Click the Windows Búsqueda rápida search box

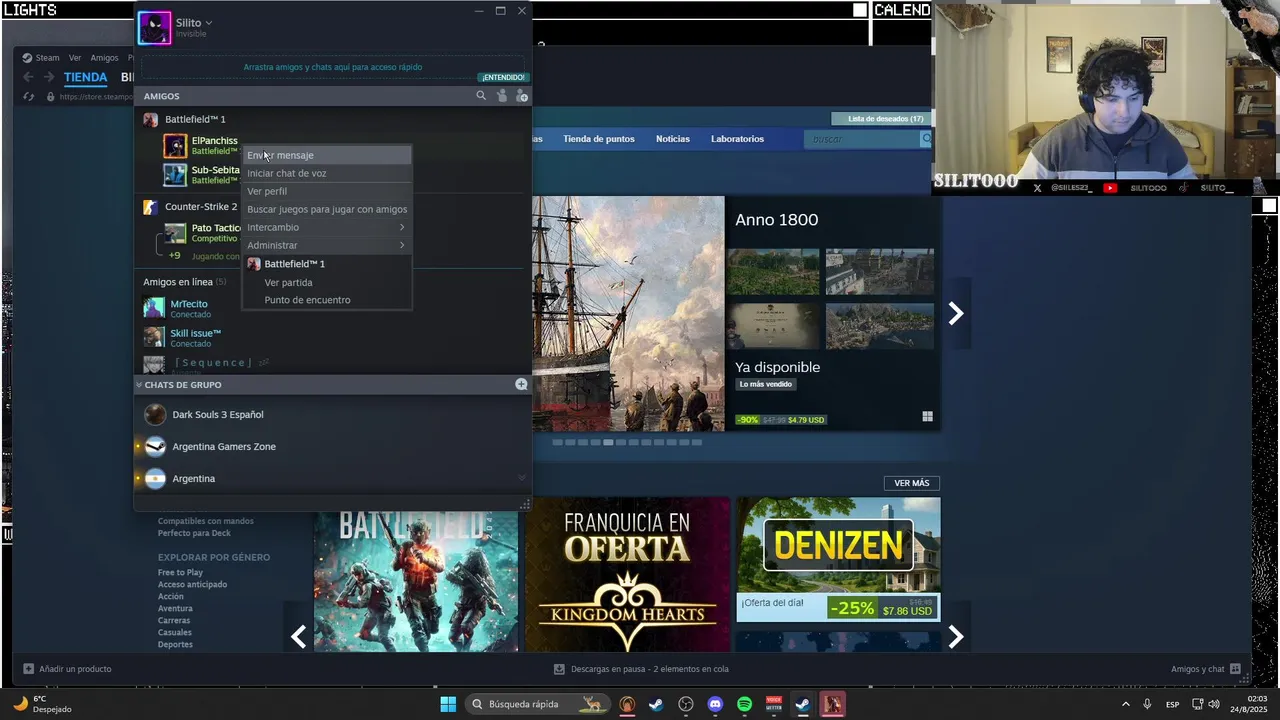click(538, 704)
